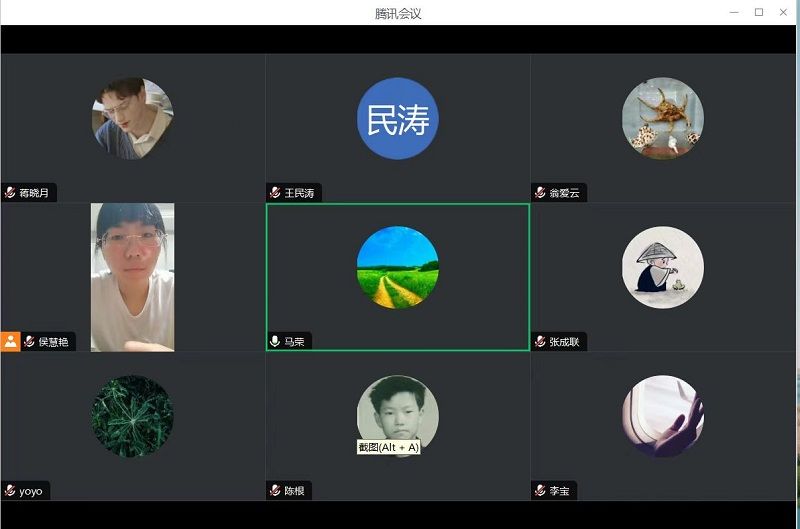Select the green plant avatar of yoyo

point(132,416)
